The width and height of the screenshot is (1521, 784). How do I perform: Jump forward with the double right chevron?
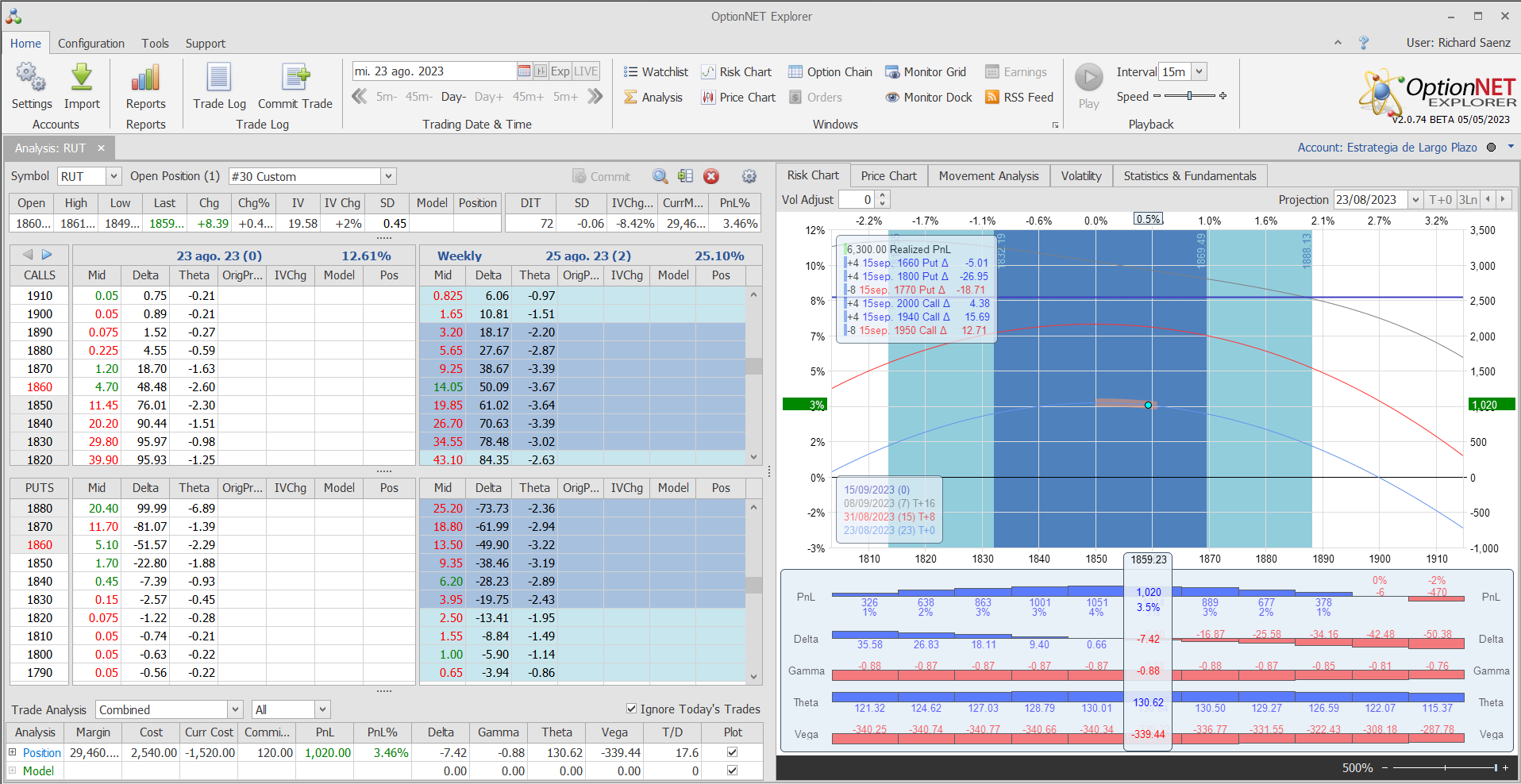pos(595,97)
